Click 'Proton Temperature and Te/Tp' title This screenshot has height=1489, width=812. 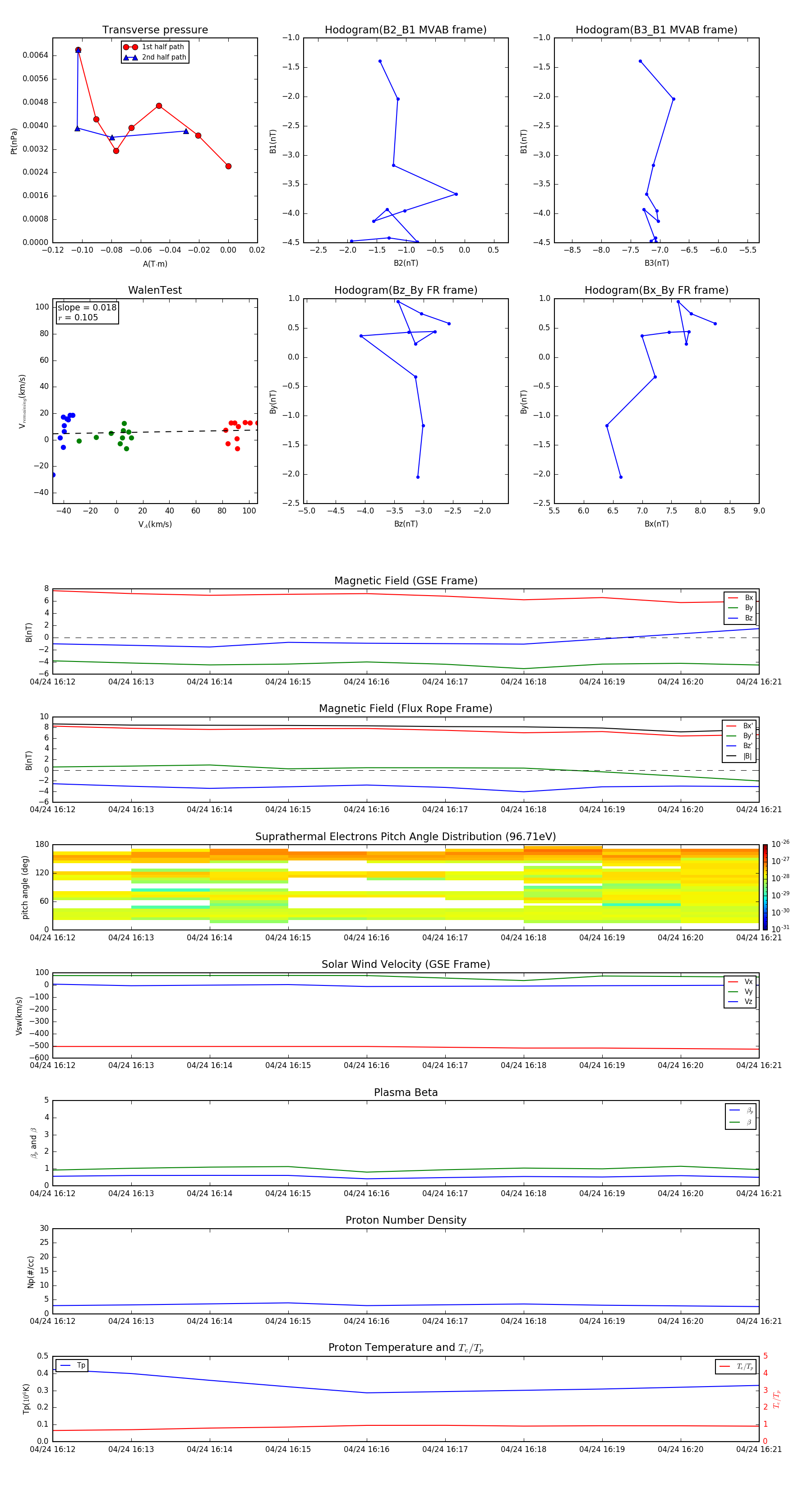[x=406, y=1348]
